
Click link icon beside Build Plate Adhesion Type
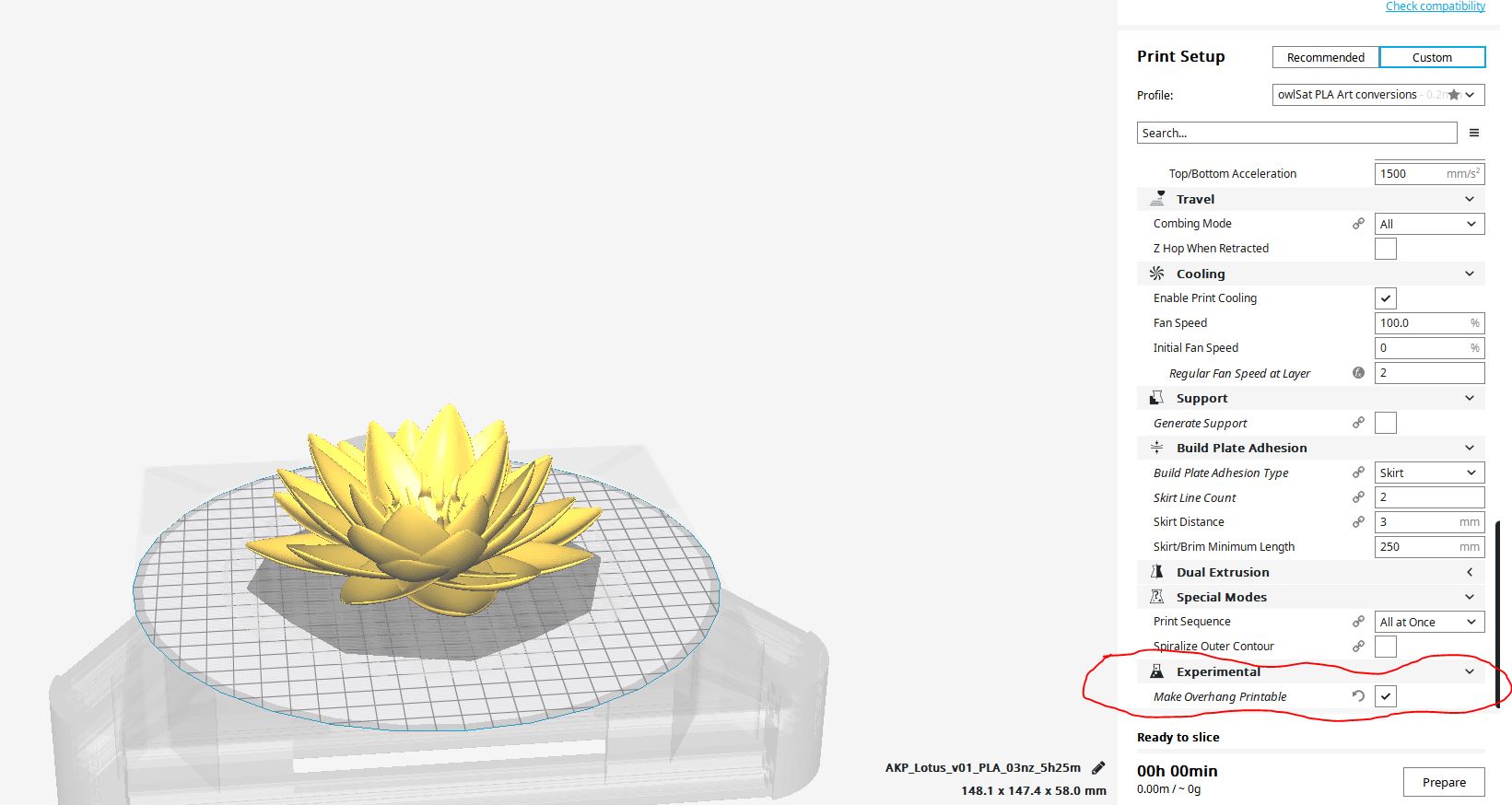(1358, 472)
